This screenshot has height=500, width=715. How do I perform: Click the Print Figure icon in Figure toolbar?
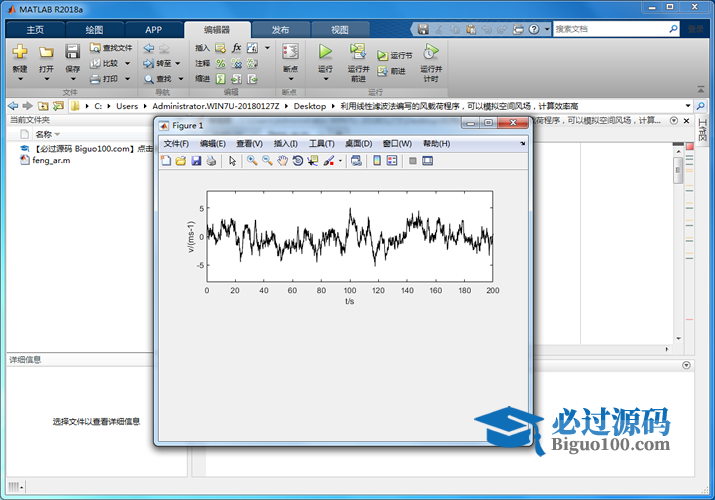coord(211,160)
